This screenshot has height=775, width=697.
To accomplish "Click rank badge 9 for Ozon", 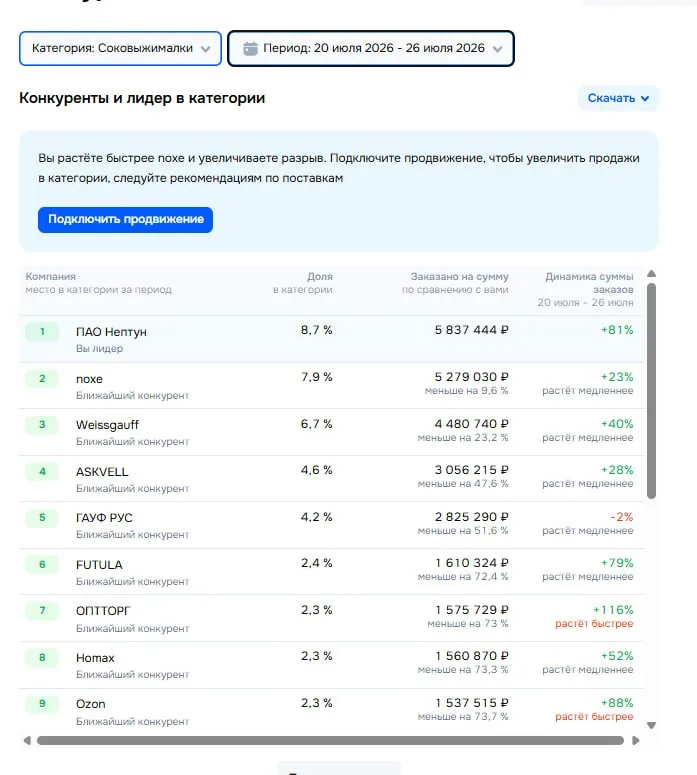I will click(x=42, y=703).
